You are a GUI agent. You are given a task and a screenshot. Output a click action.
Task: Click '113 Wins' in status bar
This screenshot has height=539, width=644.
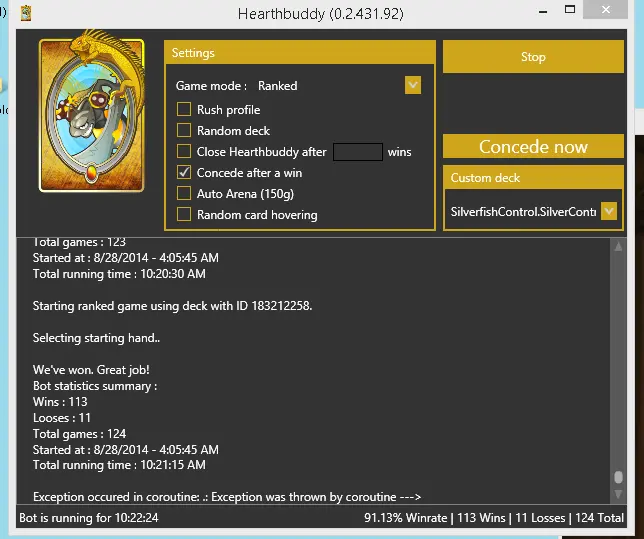481,518
